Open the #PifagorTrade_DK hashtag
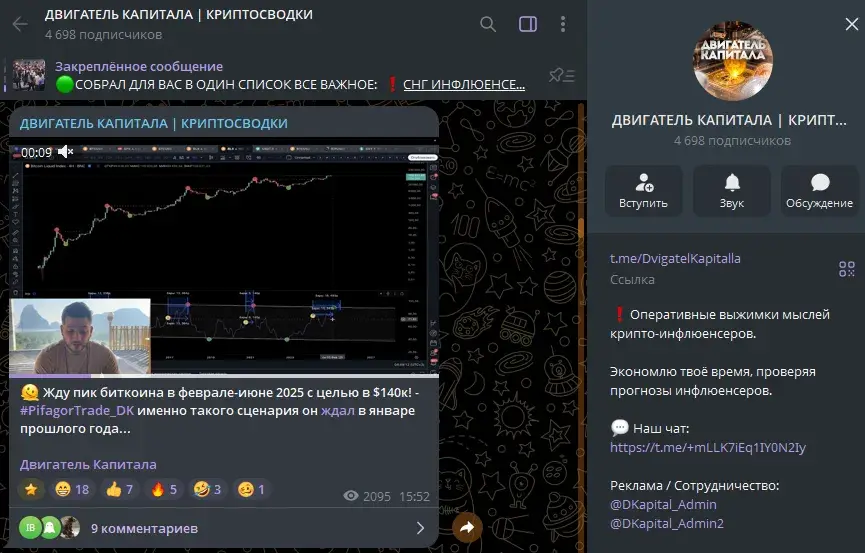Viewport: 865px width, 553px height. click(77, 411)
